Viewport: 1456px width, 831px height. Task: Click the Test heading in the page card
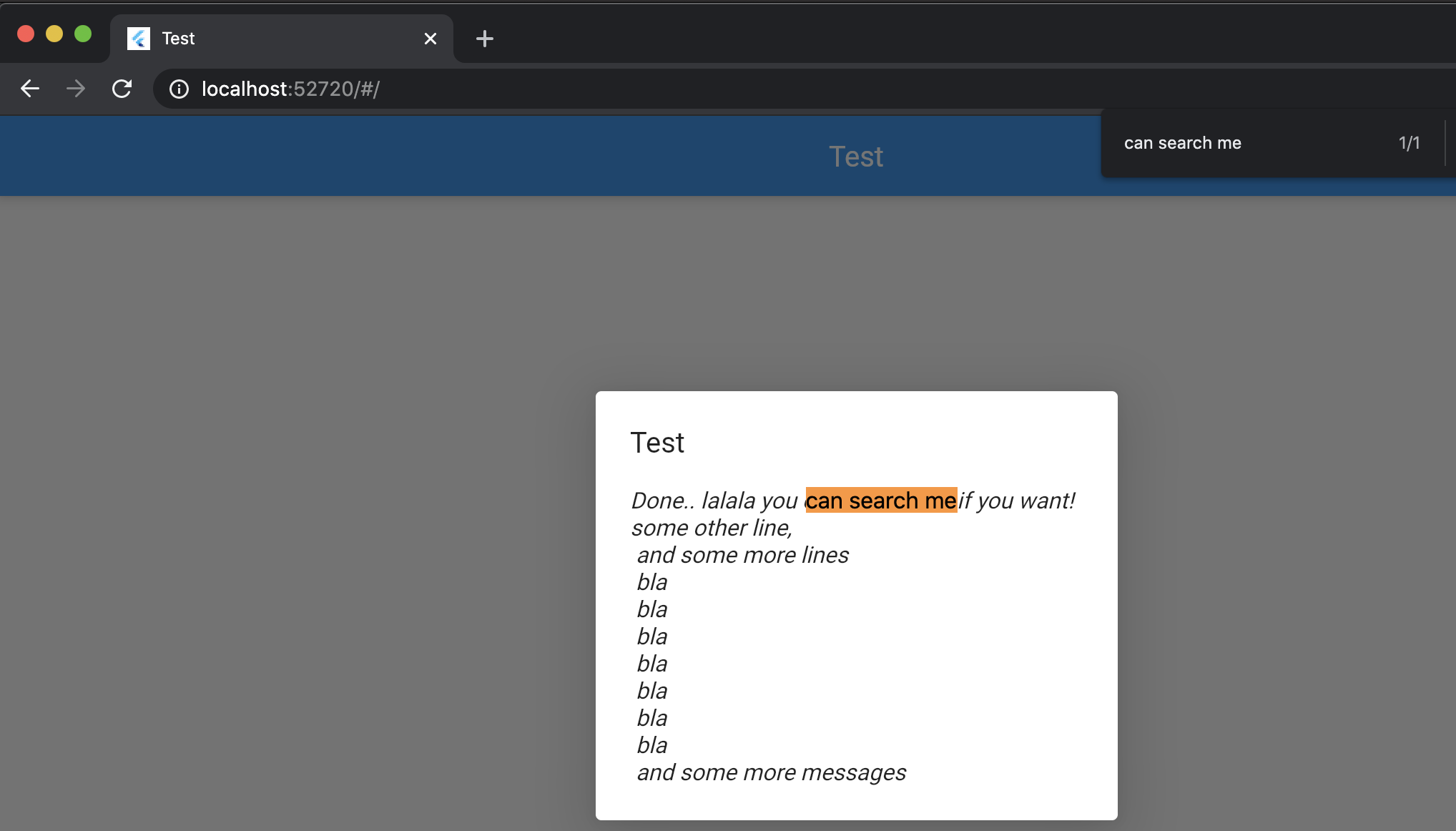pyautogui.click(x=657, y=442)
